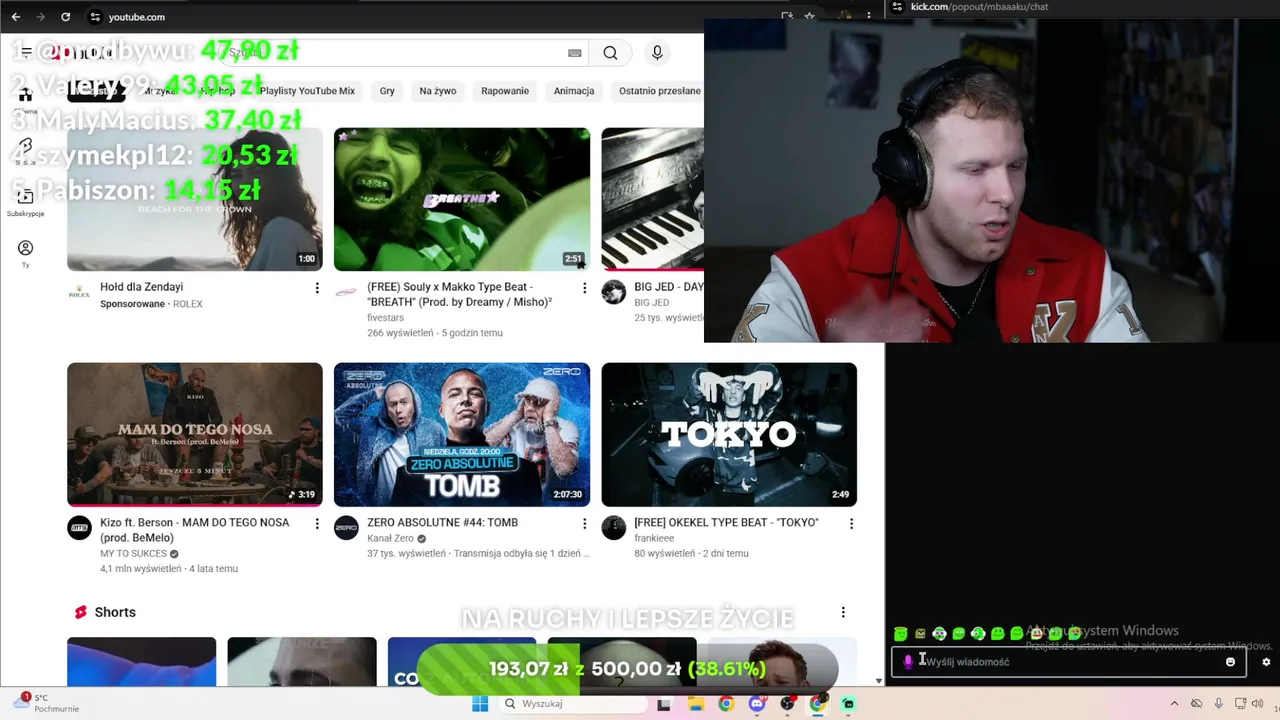Image resolution: width=1280 pixels, height=720 pixels.
Task: Start voice search with the microphone icon
Action: [657, 53]
